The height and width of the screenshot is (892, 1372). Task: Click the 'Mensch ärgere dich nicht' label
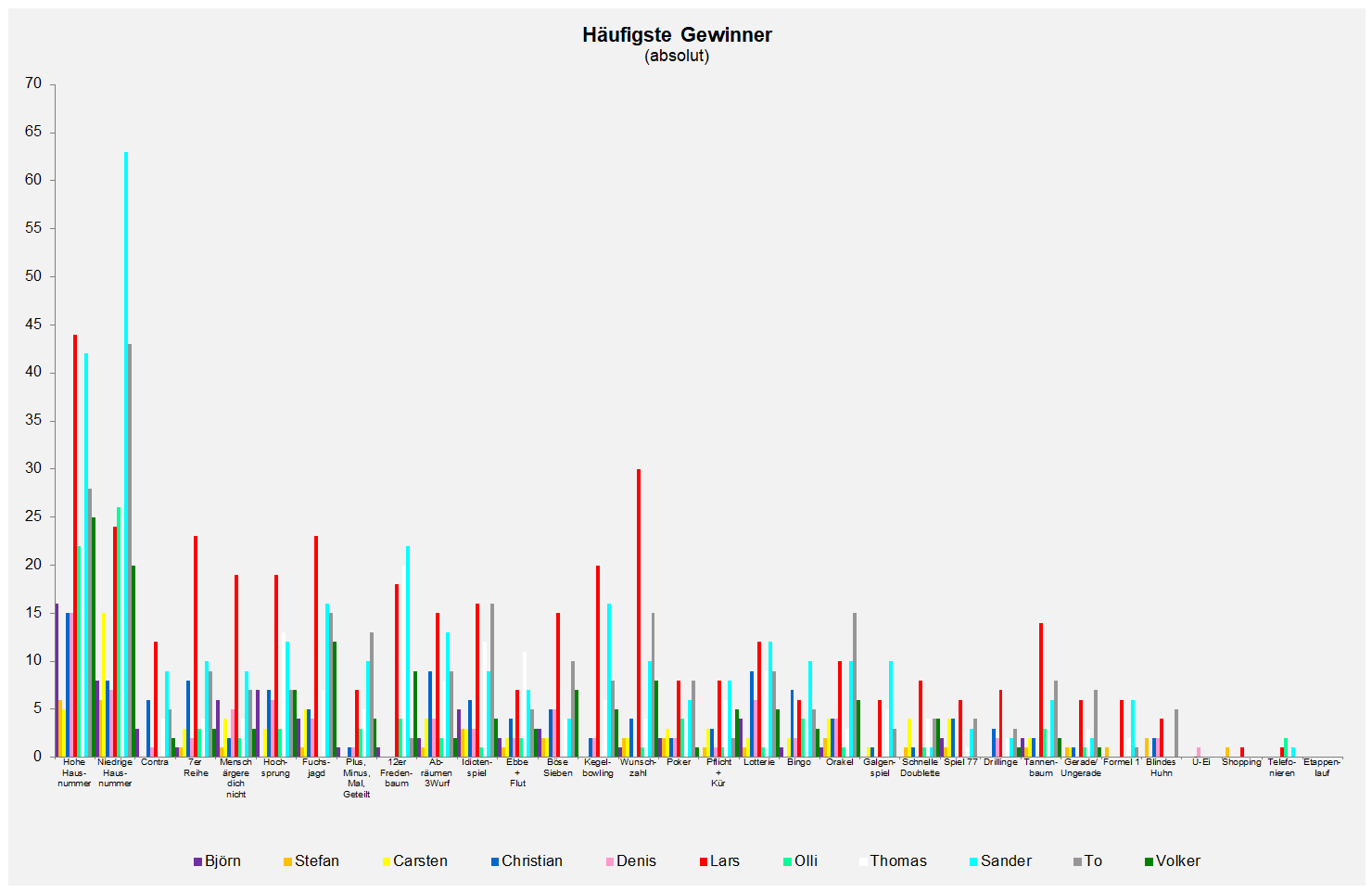point(235,778)
